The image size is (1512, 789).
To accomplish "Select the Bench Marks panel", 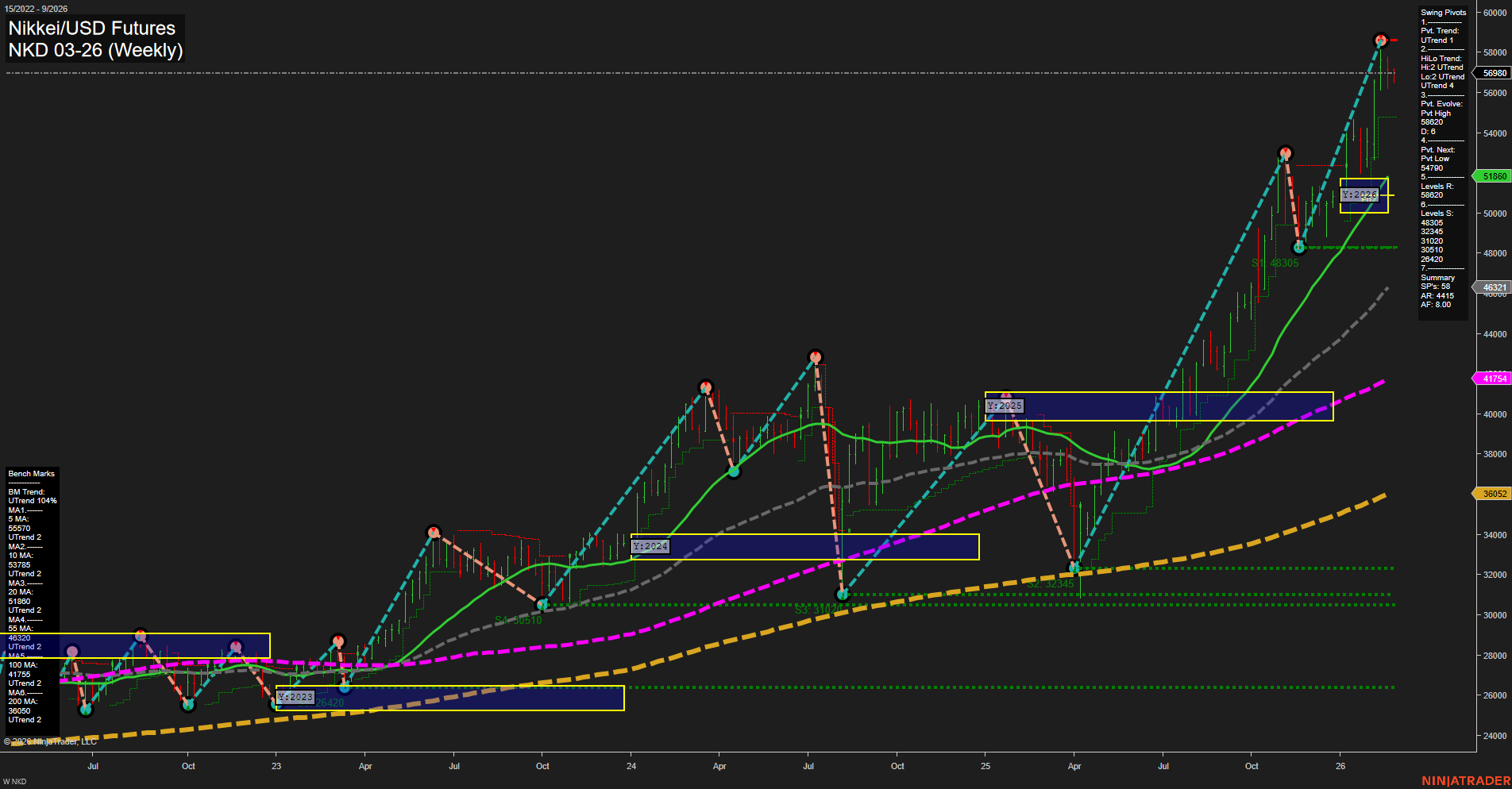I will (30, 473).
